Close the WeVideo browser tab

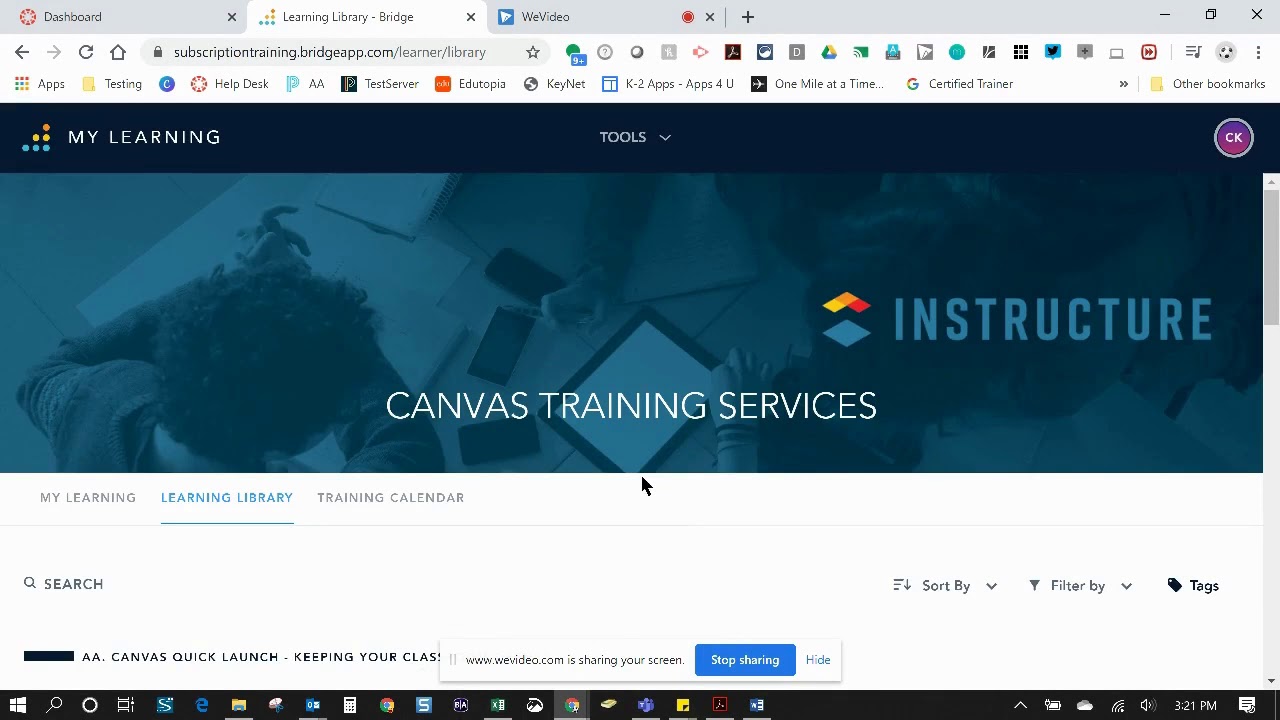710,17
